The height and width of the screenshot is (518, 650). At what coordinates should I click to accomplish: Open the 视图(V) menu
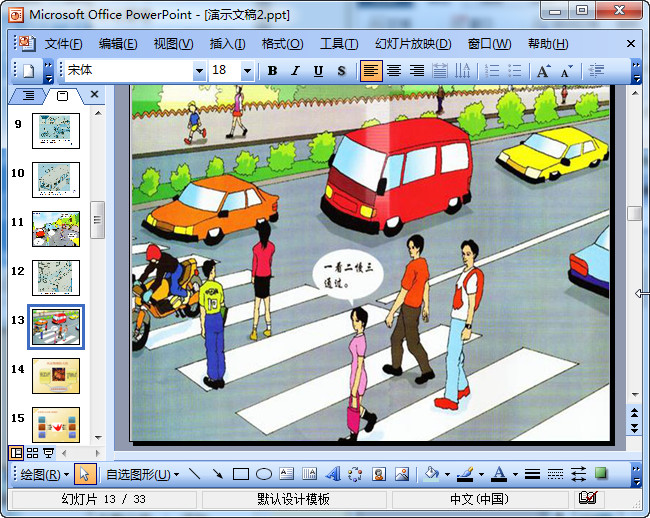tap(173, 44)
